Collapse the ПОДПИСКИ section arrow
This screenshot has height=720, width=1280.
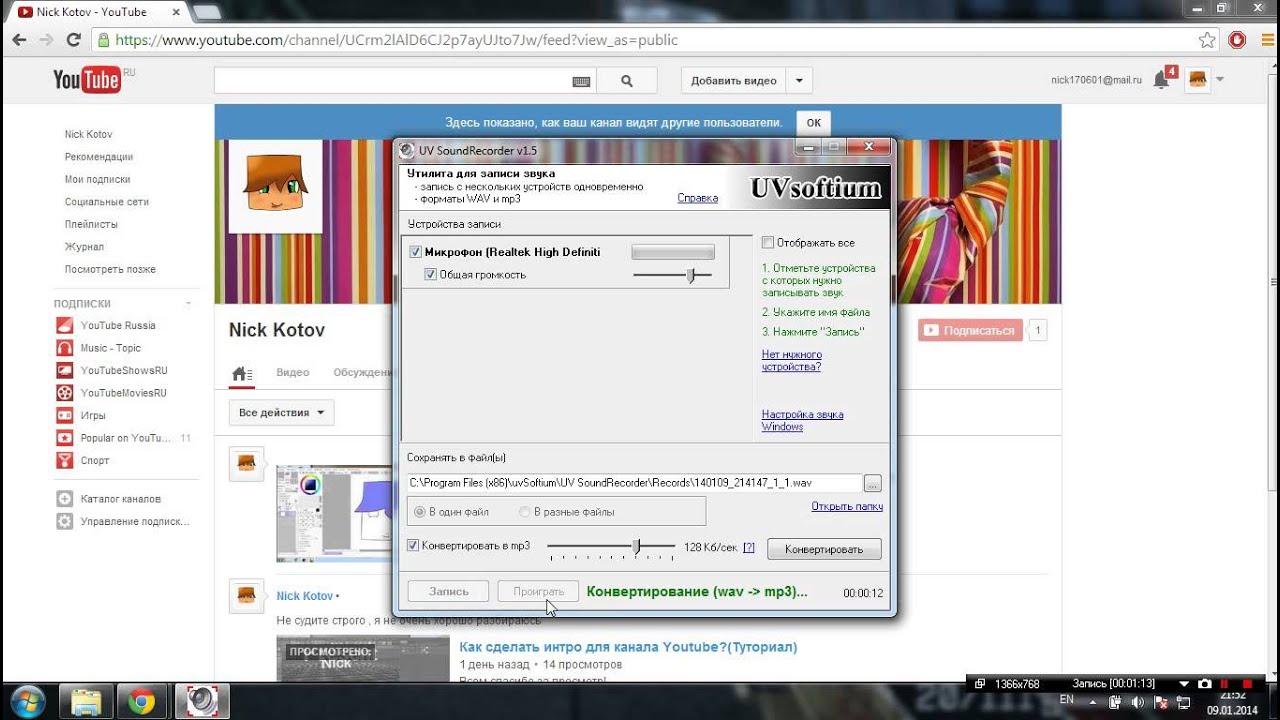click(188, 304)
